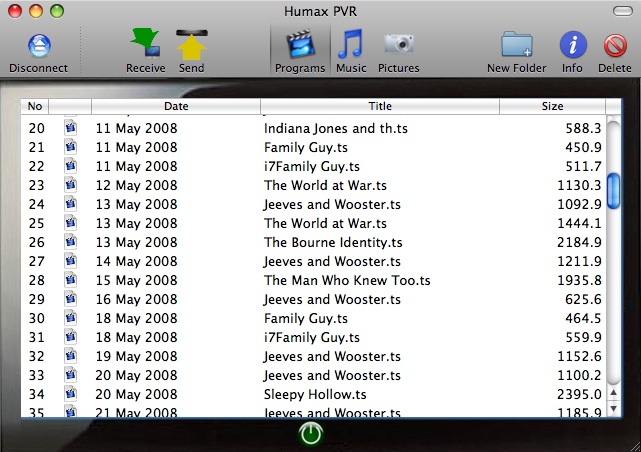The width and height of the screenshot is (641, 452).
Task: Click the 19 May 2008 date cell
Action: pos(137,356)
